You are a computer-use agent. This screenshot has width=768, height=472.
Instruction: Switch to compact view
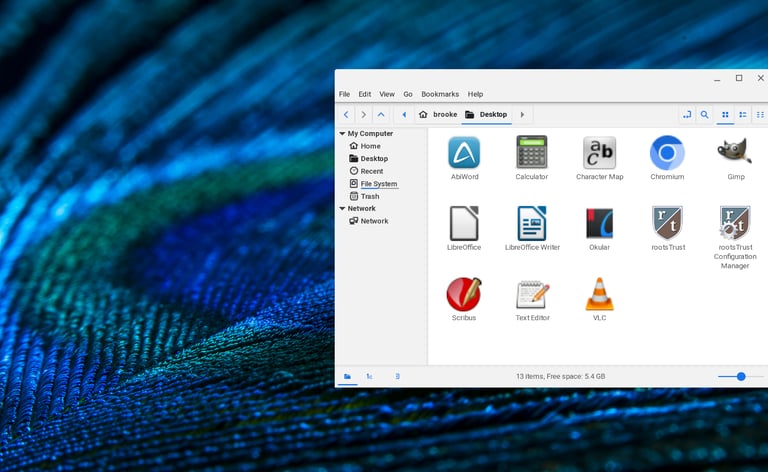click(760, 115)
